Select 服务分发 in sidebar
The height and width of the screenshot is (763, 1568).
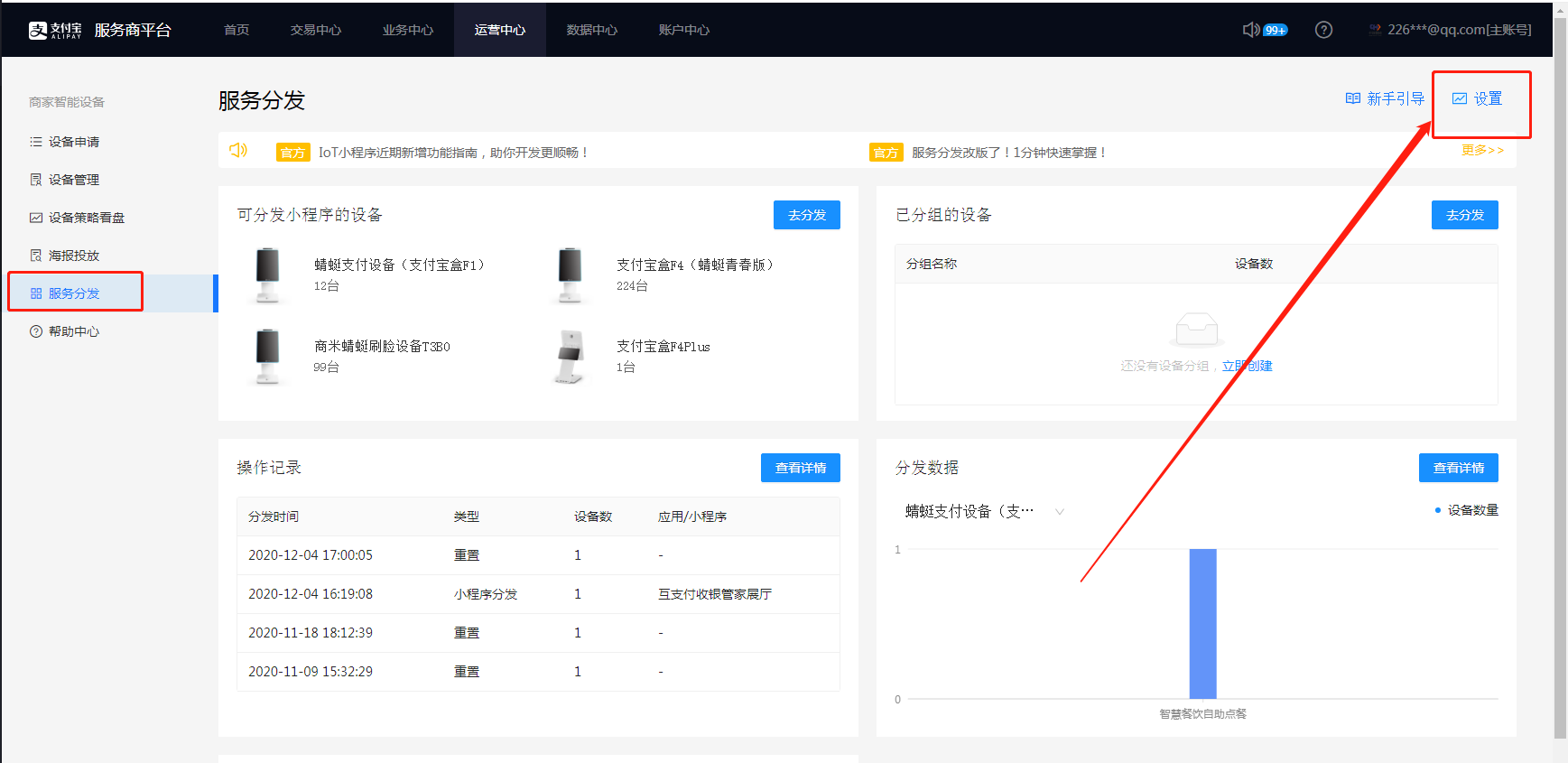click(74, 293)
